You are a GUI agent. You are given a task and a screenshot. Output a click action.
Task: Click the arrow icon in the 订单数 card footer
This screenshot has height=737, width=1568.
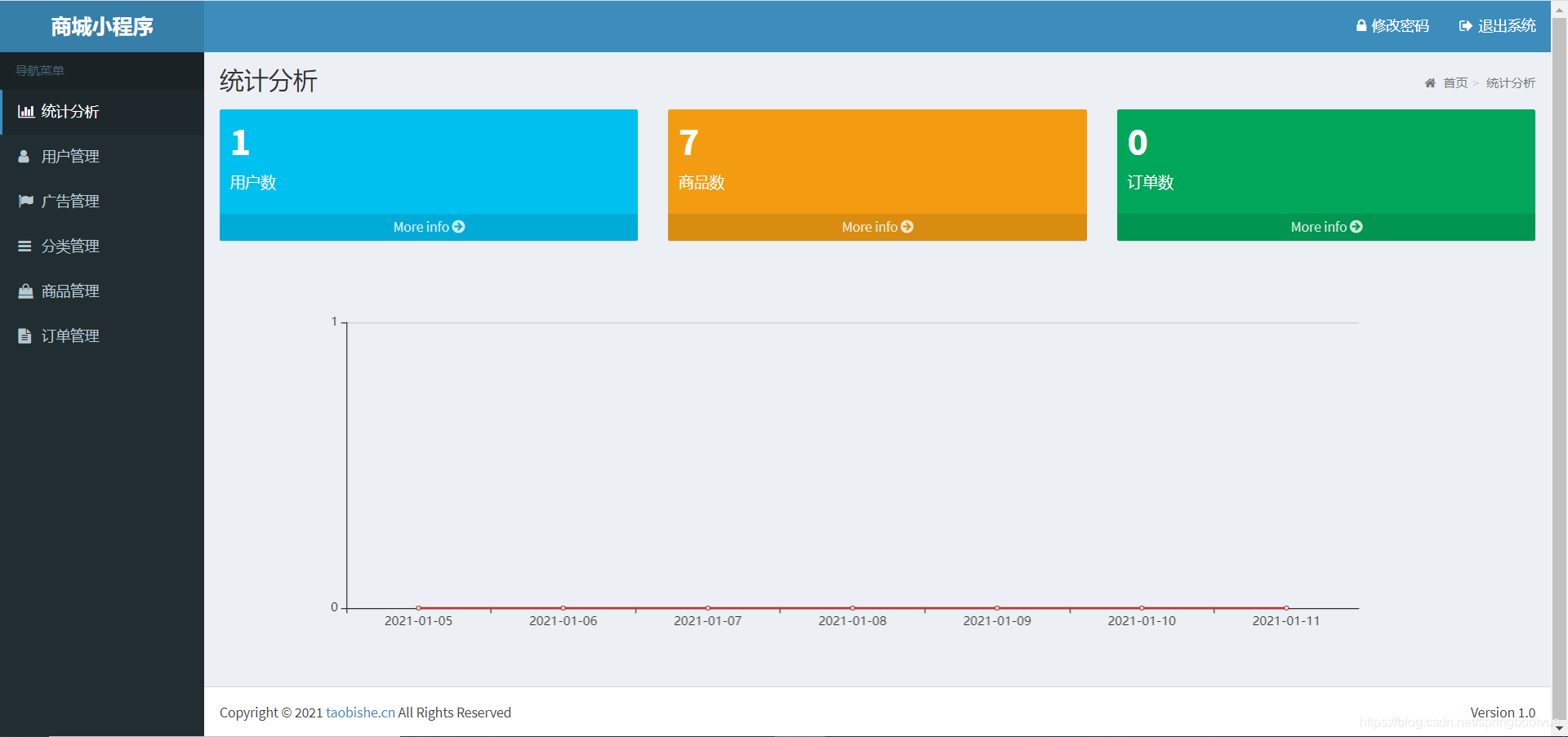click(1356, 227)
